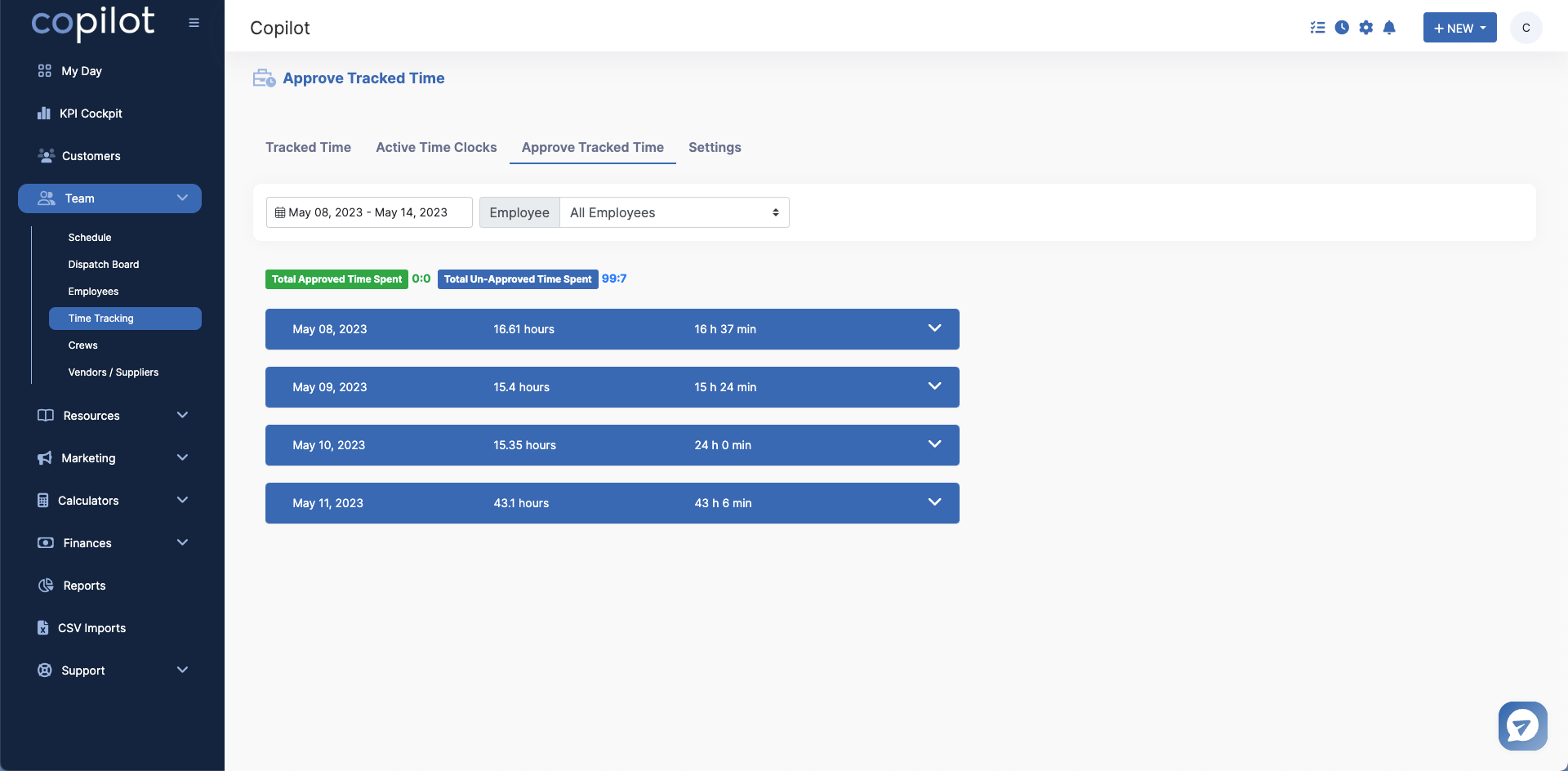This screenshot has height=771, width=1568.
Task: Open the Reports page
Action: point(84,586)
